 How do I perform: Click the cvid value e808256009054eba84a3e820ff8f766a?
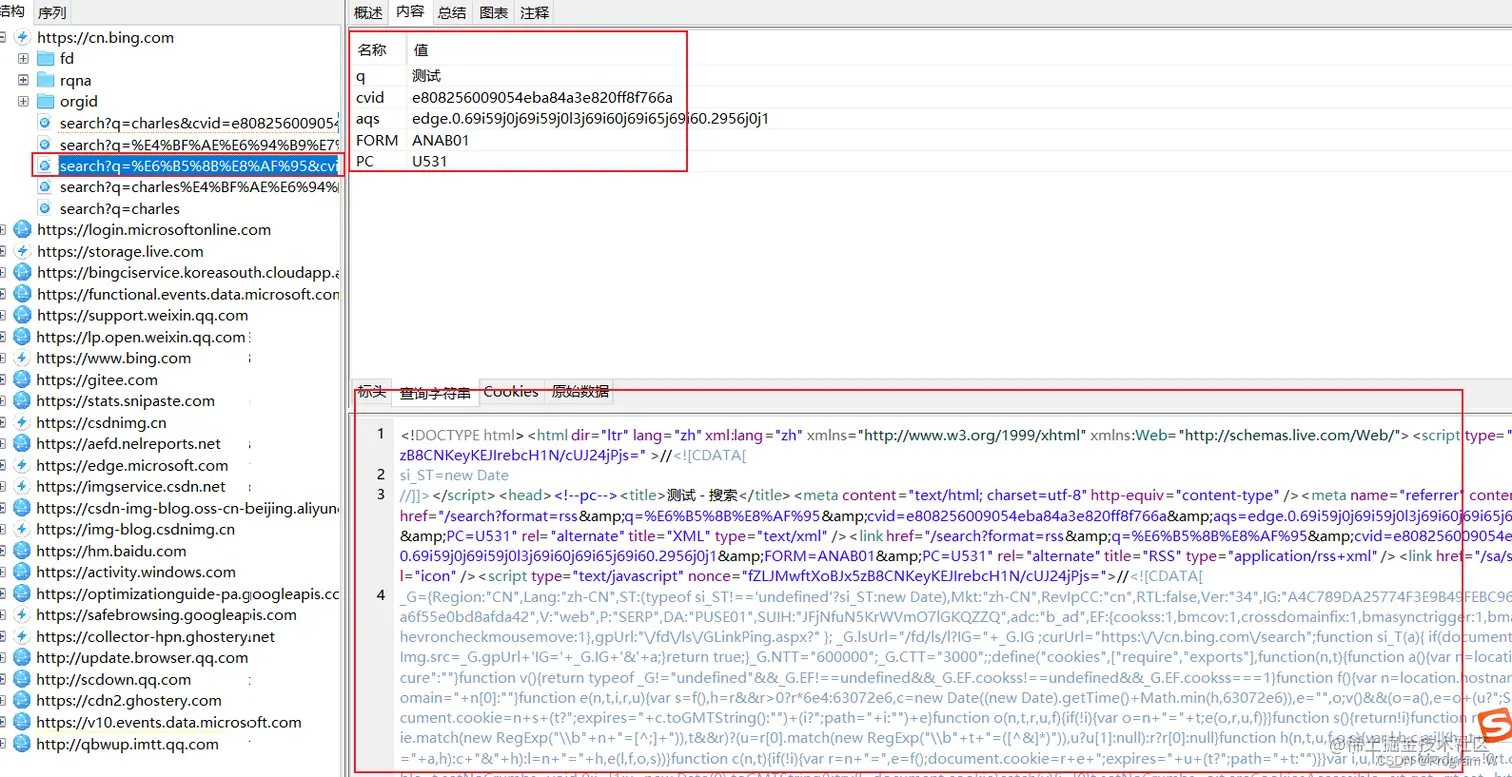542,97
